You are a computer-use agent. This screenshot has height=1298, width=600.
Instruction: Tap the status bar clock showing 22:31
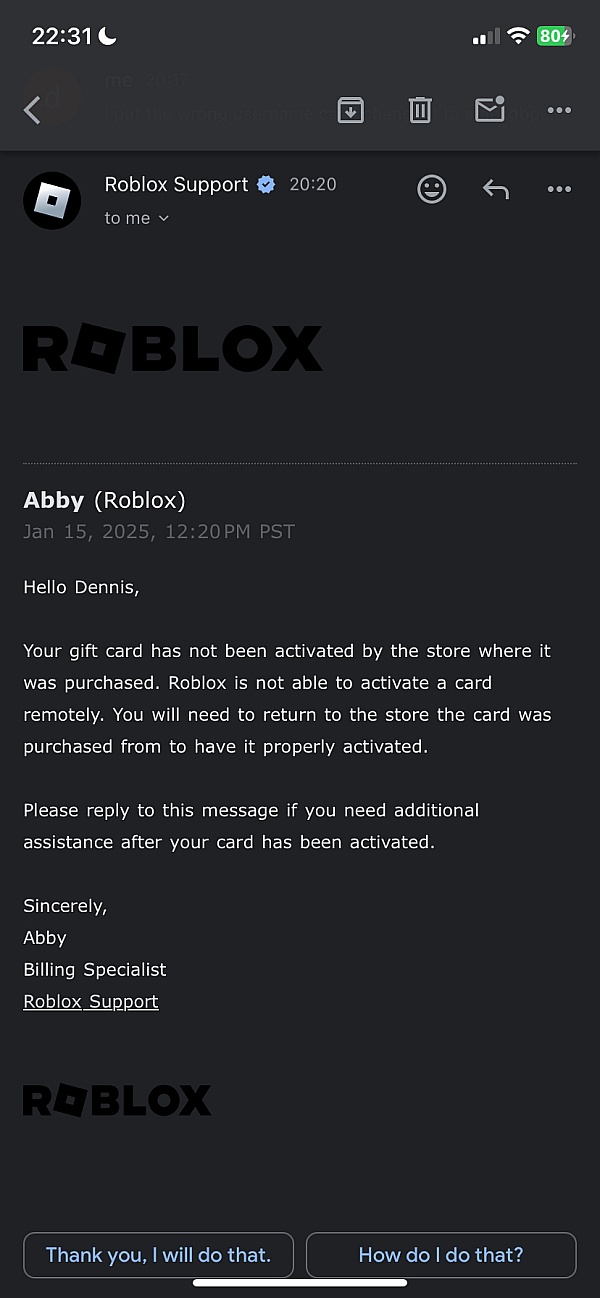coord(62,36)
